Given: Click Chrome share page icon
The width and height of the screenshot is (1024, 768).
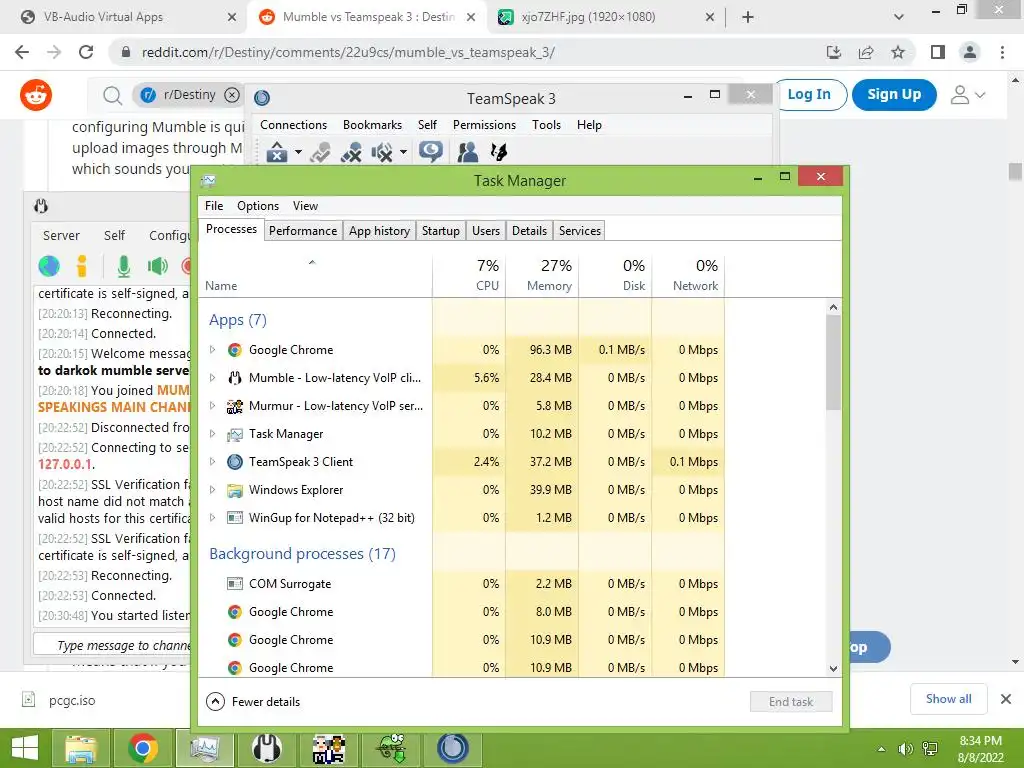Looking at the screenshot, I should [866, 52].
